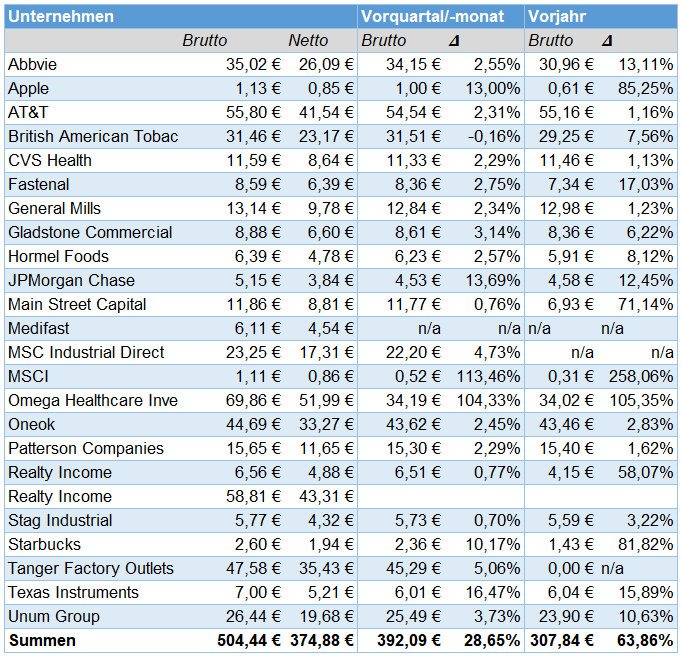
Task: Click Realty Income Netto 43,31 €
Action: click(x=326, y=496)
